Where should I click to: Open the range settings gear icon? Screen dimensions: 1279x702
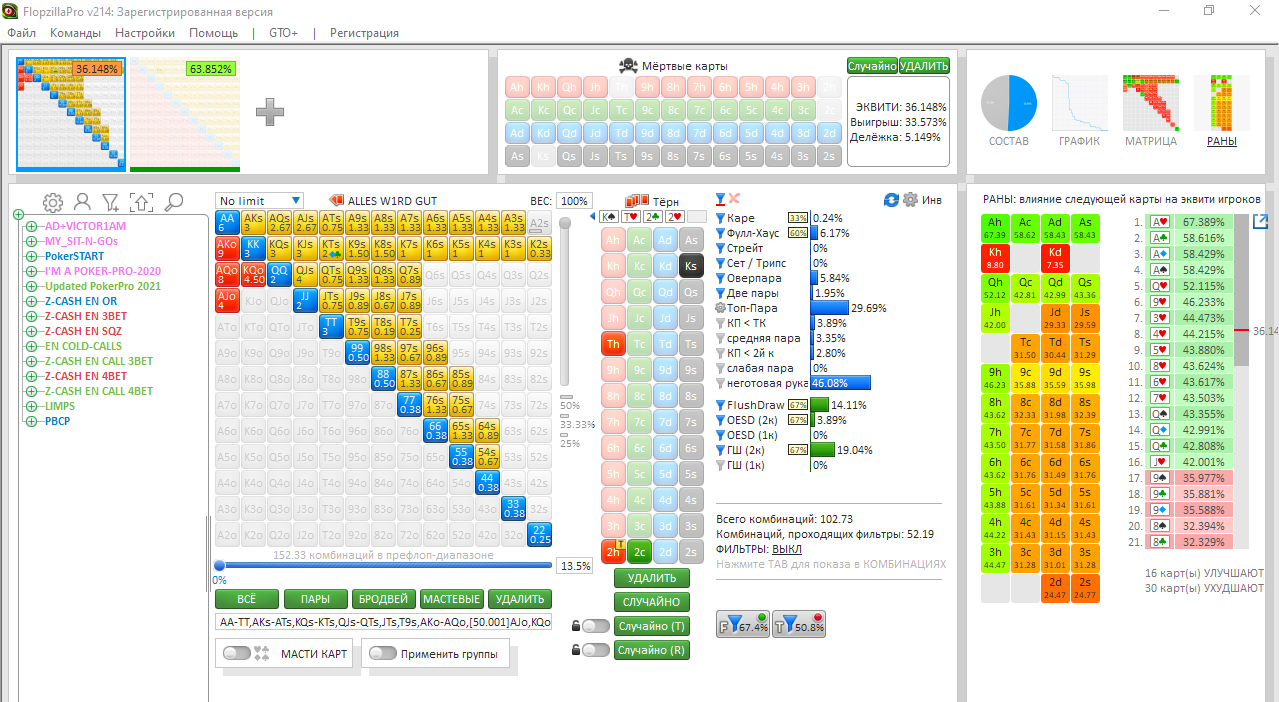coord(52,202)
